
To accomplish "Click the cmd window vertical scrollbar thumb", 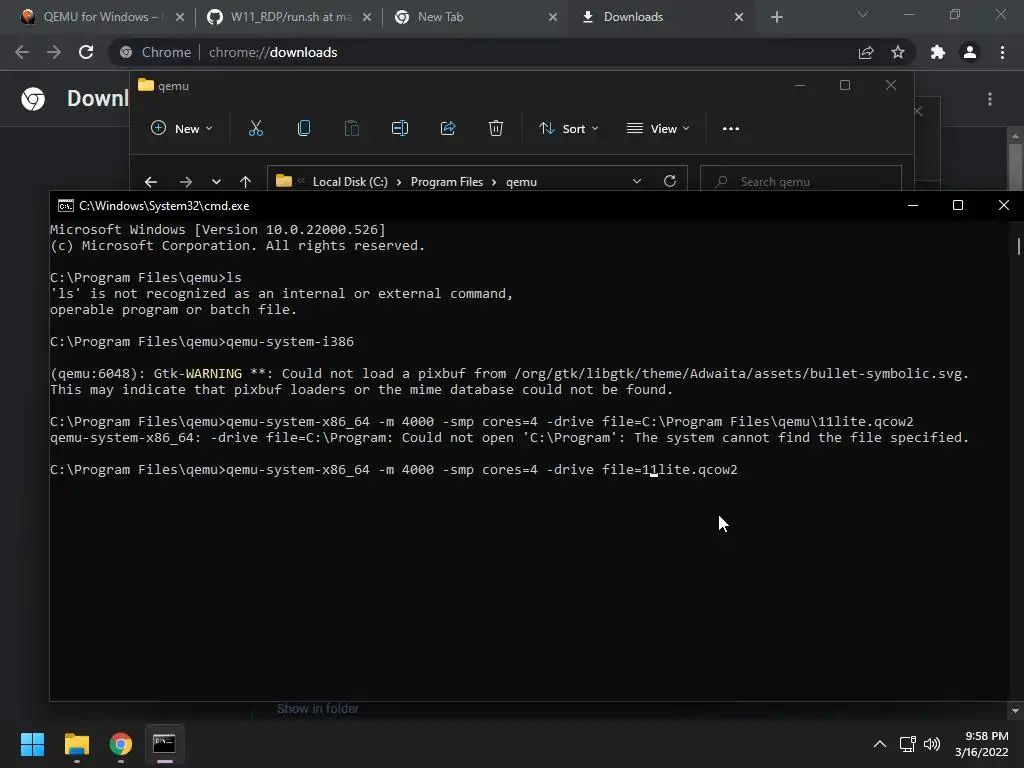I will coord(1018,246).
